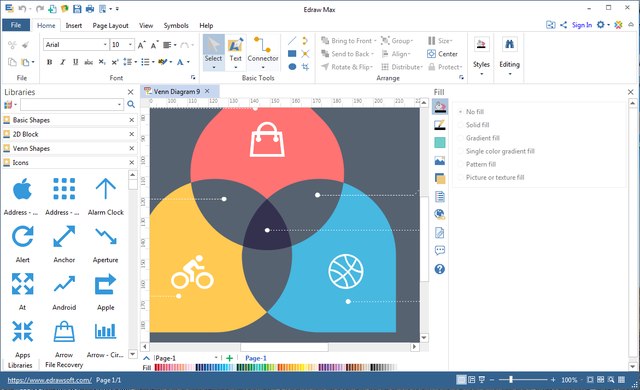Activate the Connector tool

coord(263,53)
